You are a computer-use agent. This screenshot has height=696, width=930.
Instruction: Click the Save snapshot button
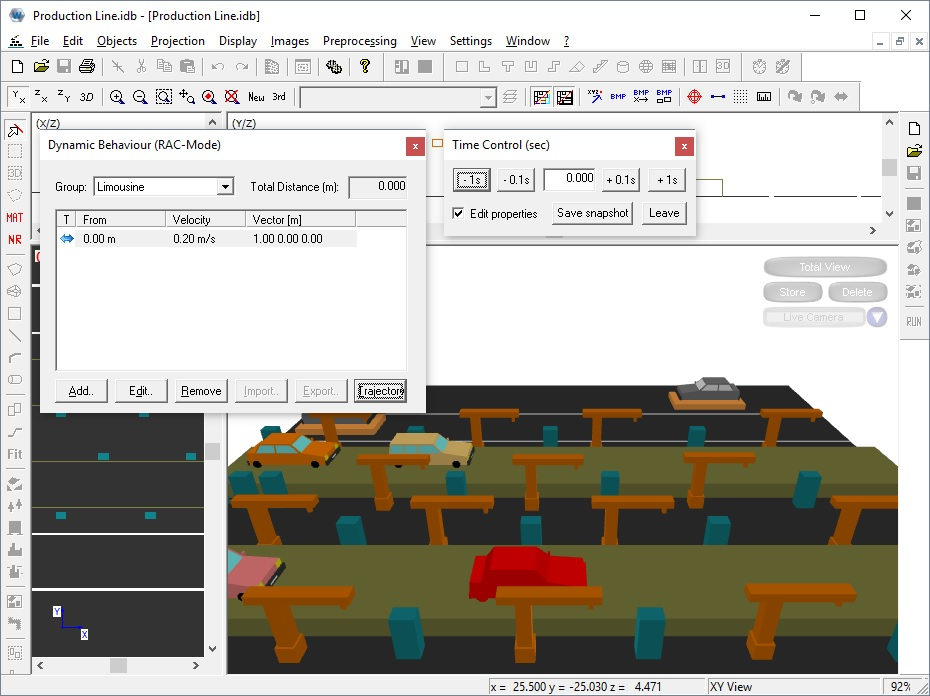592,213
